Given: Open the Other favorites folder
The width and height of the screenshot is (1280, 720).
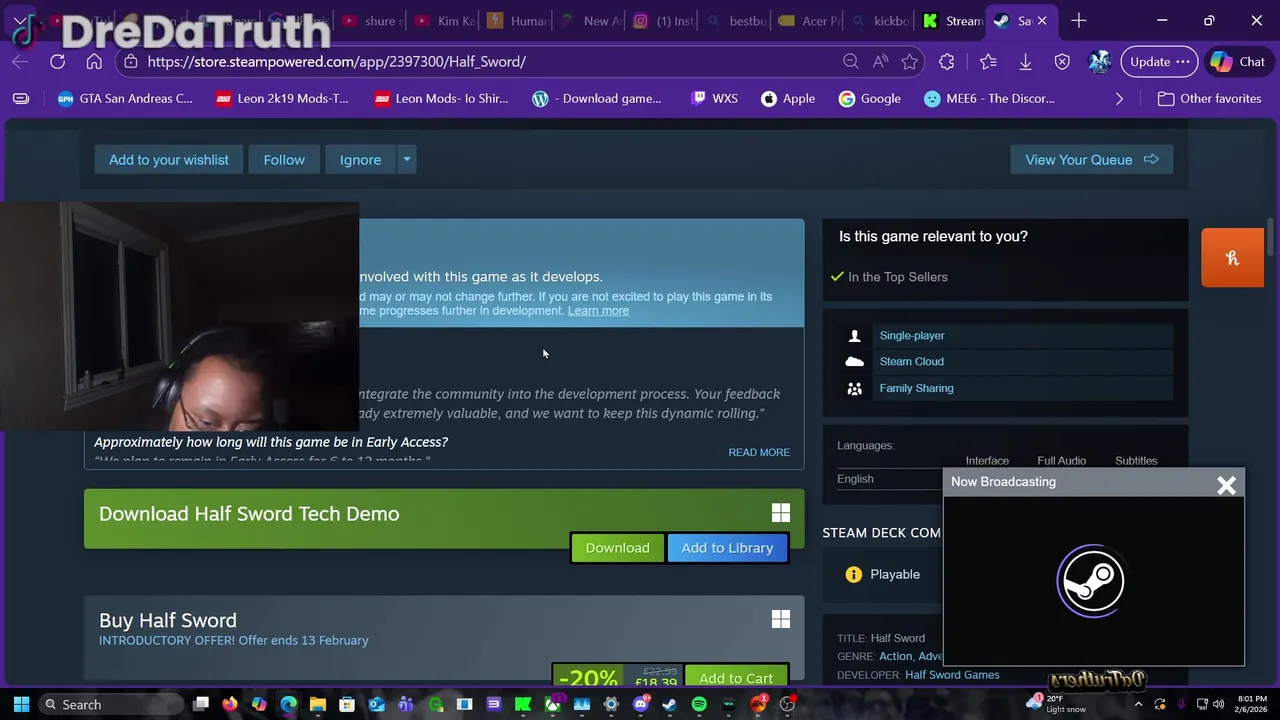Looking at the screenshot, I should pos(1209,98).
